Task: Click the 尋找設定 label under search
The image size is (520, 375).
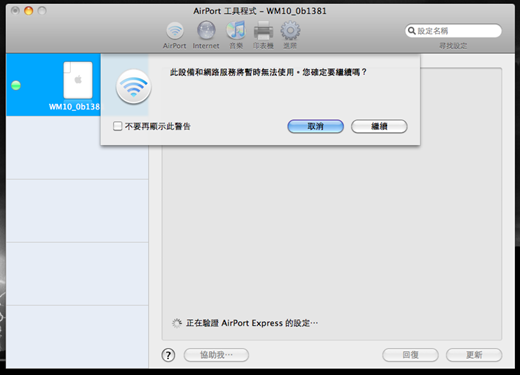Action: [453, 46]
